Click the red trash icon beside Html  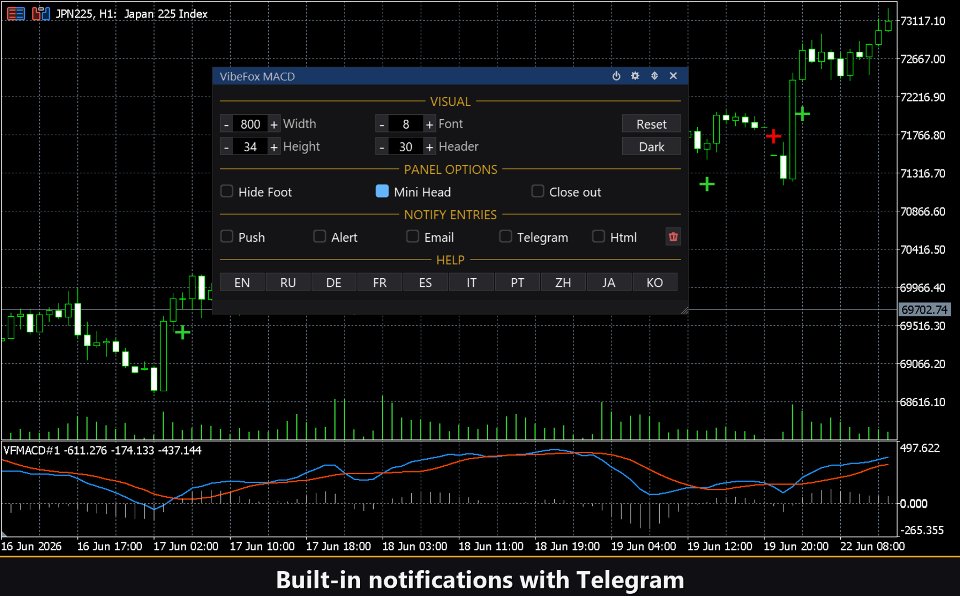click(x=673, y=236)
